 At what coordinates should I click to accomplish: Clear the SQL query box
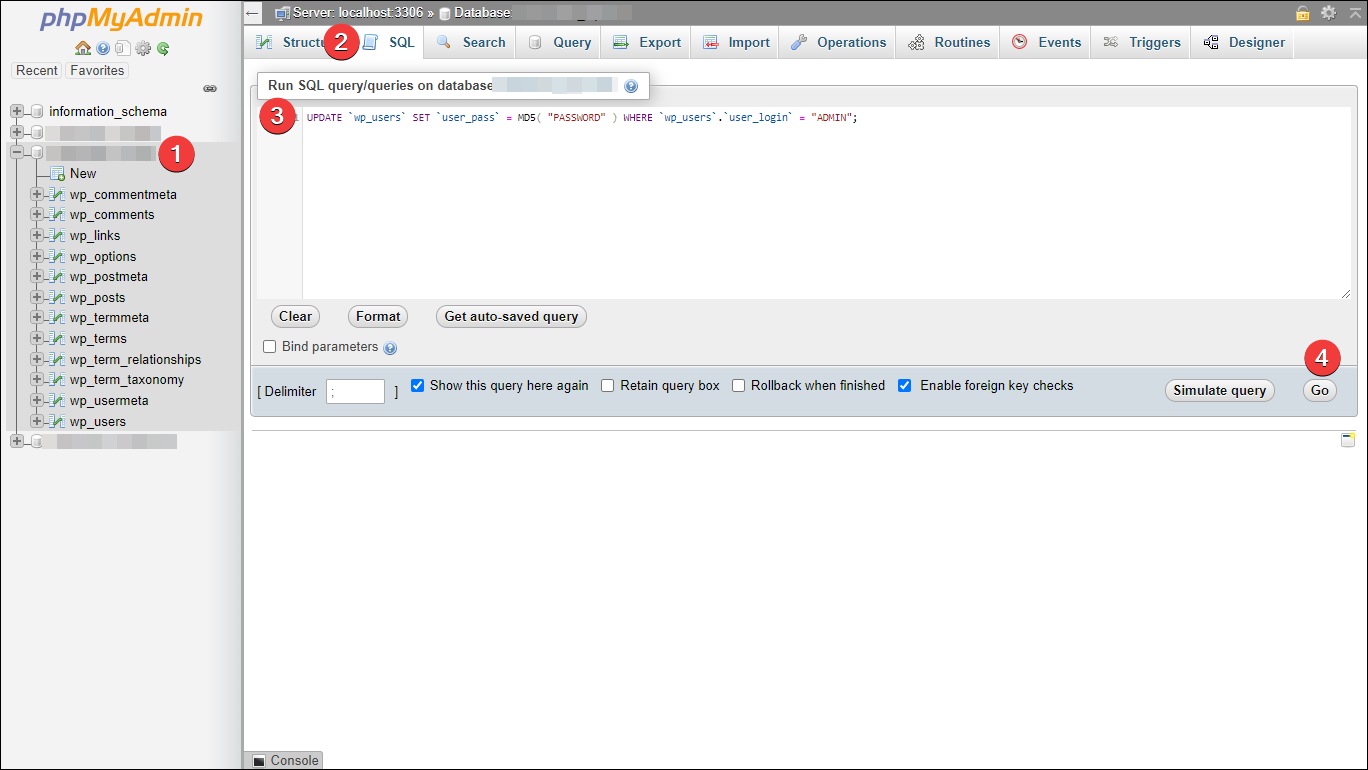pyautogui.click(x=295, y=316)
